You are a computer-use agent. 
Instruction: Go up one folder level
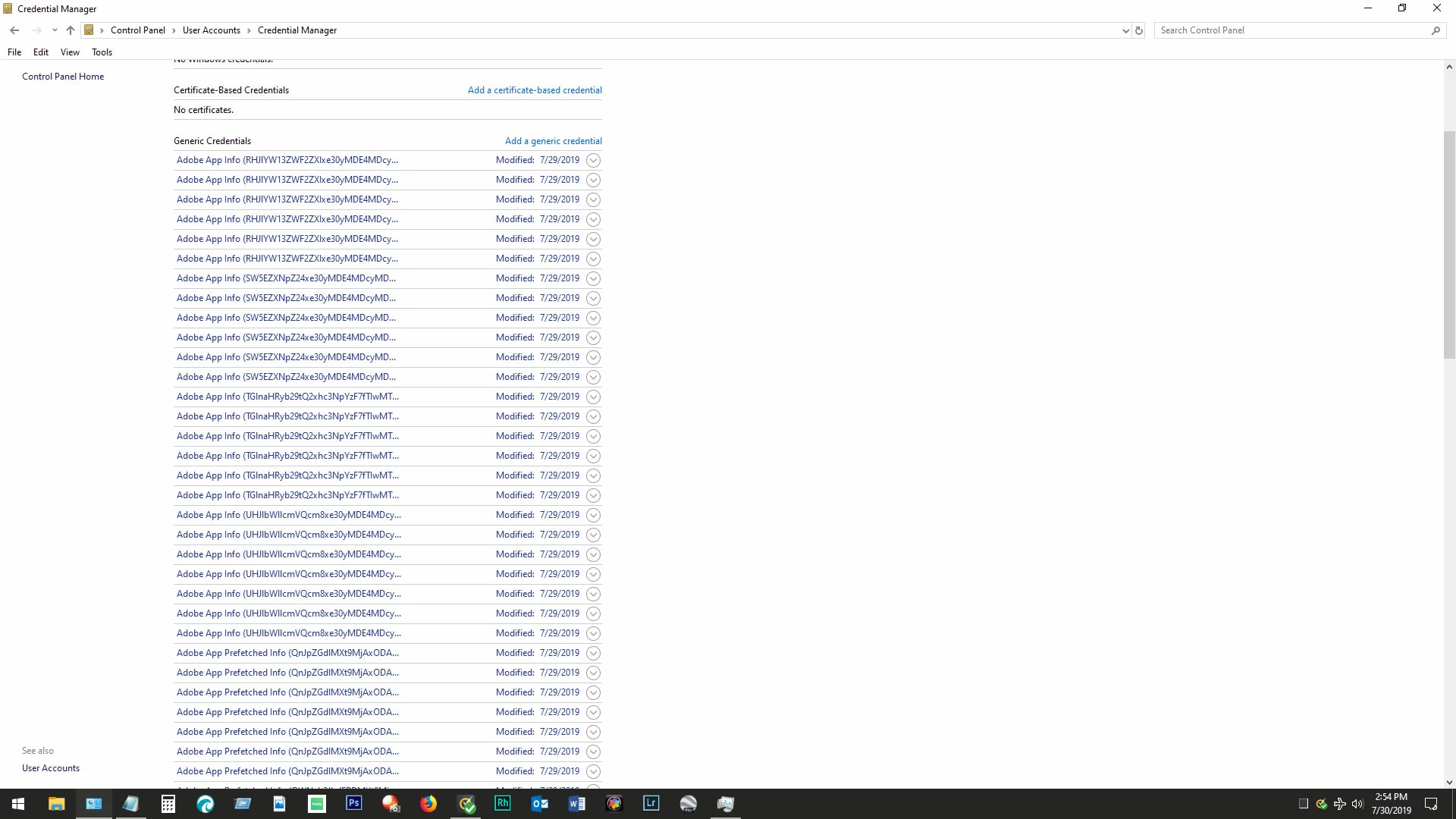click(x=71, y=30)
